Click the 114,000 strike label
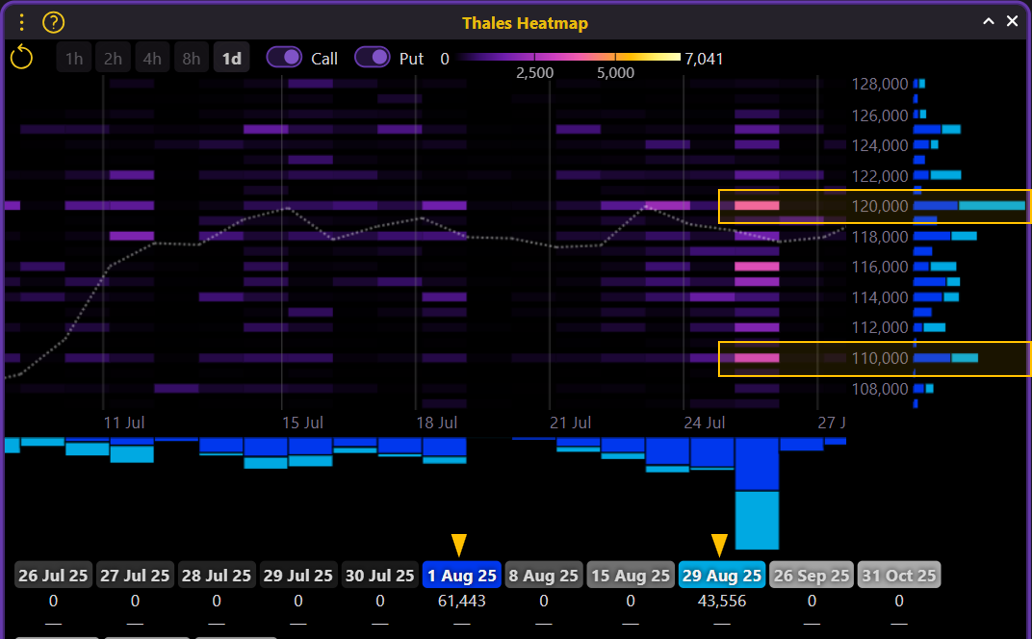Screen dimensions: 1032x639 pyautogui.click(x=880, y=297)
